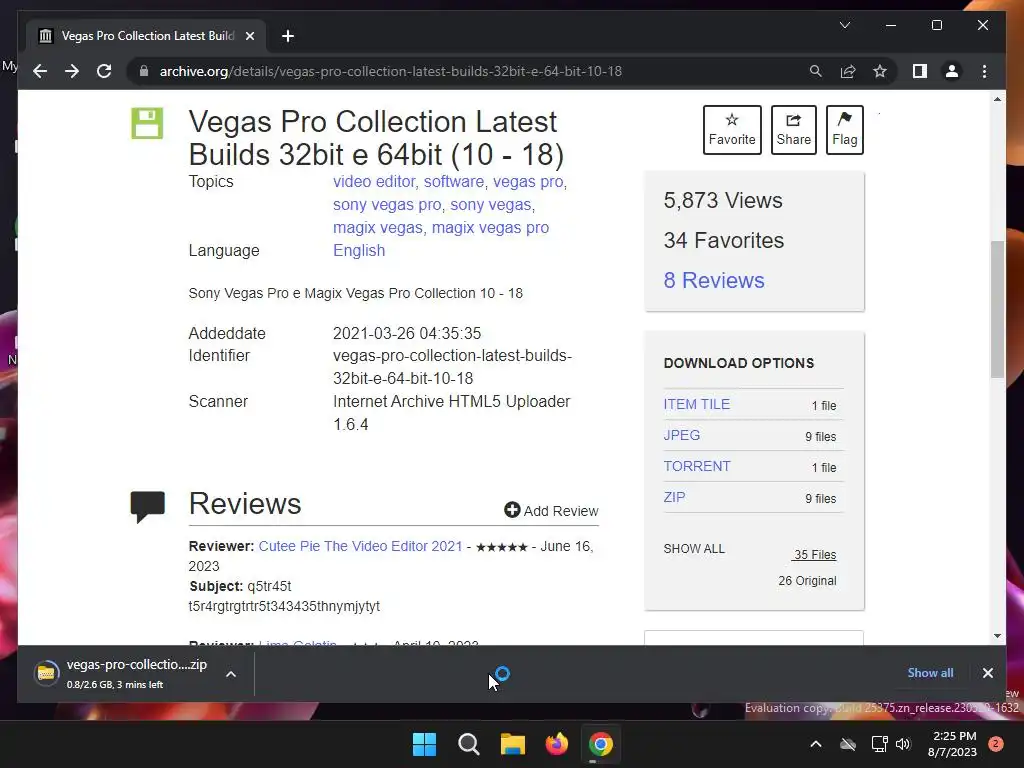The image size is (1024, 768).
Task: Open the magix vegas pro topic link
Action: pyautogui.click(x=490, y=228)
